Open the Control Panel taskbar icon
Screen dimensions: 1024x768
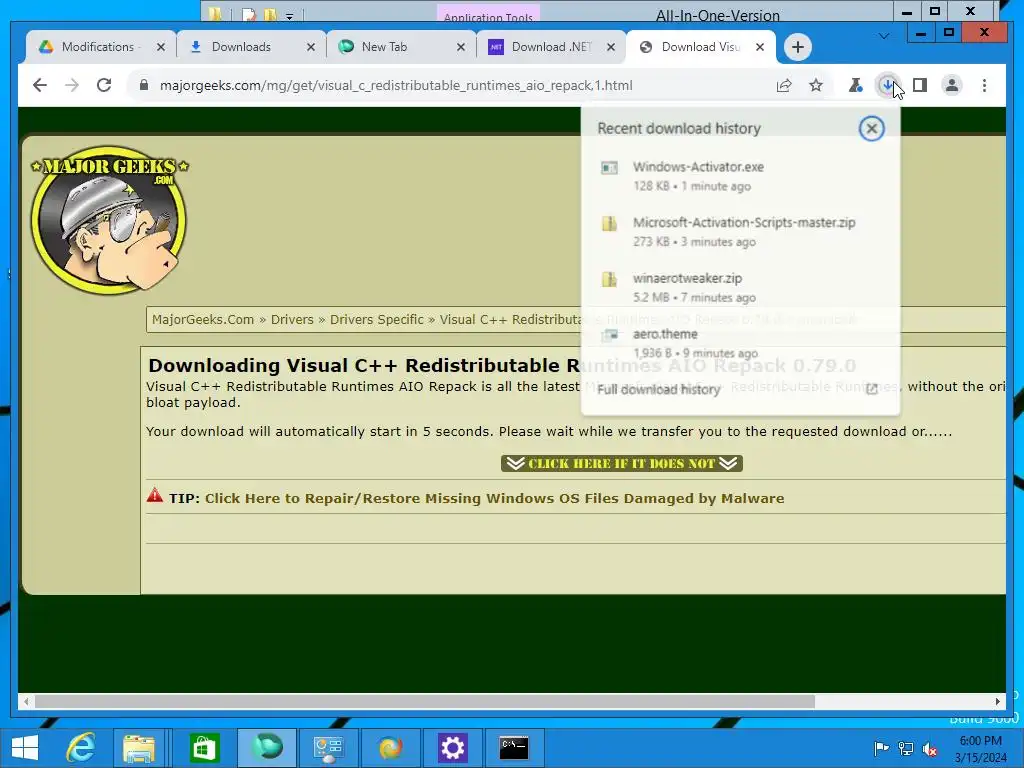point(328,748)
